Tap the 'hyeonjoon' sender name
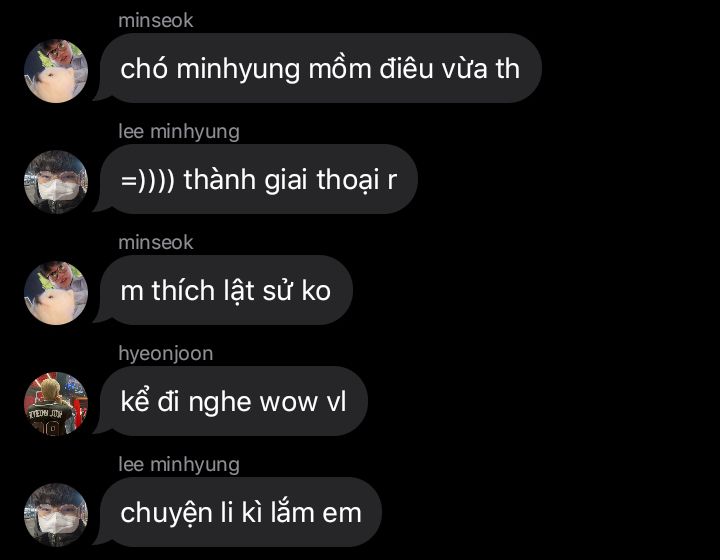The width and height of the screenshot is (720, 560). [166, 354]
